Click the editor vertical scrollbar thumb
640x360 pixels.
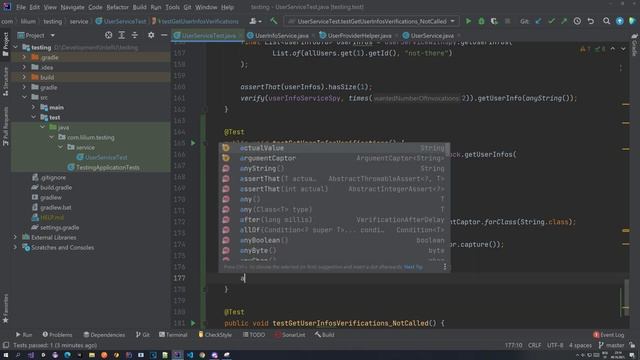click(627, 298)
